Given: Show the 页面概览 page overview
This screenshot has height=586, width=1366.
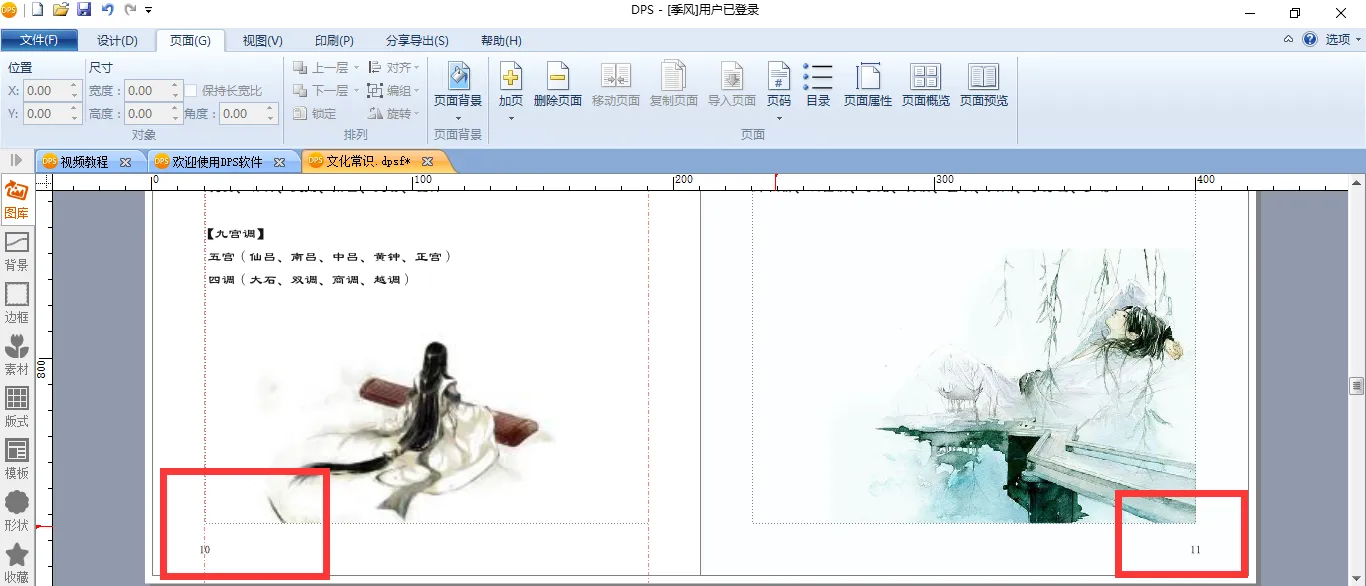Looking at the screenshot, I should pos(925,78).
